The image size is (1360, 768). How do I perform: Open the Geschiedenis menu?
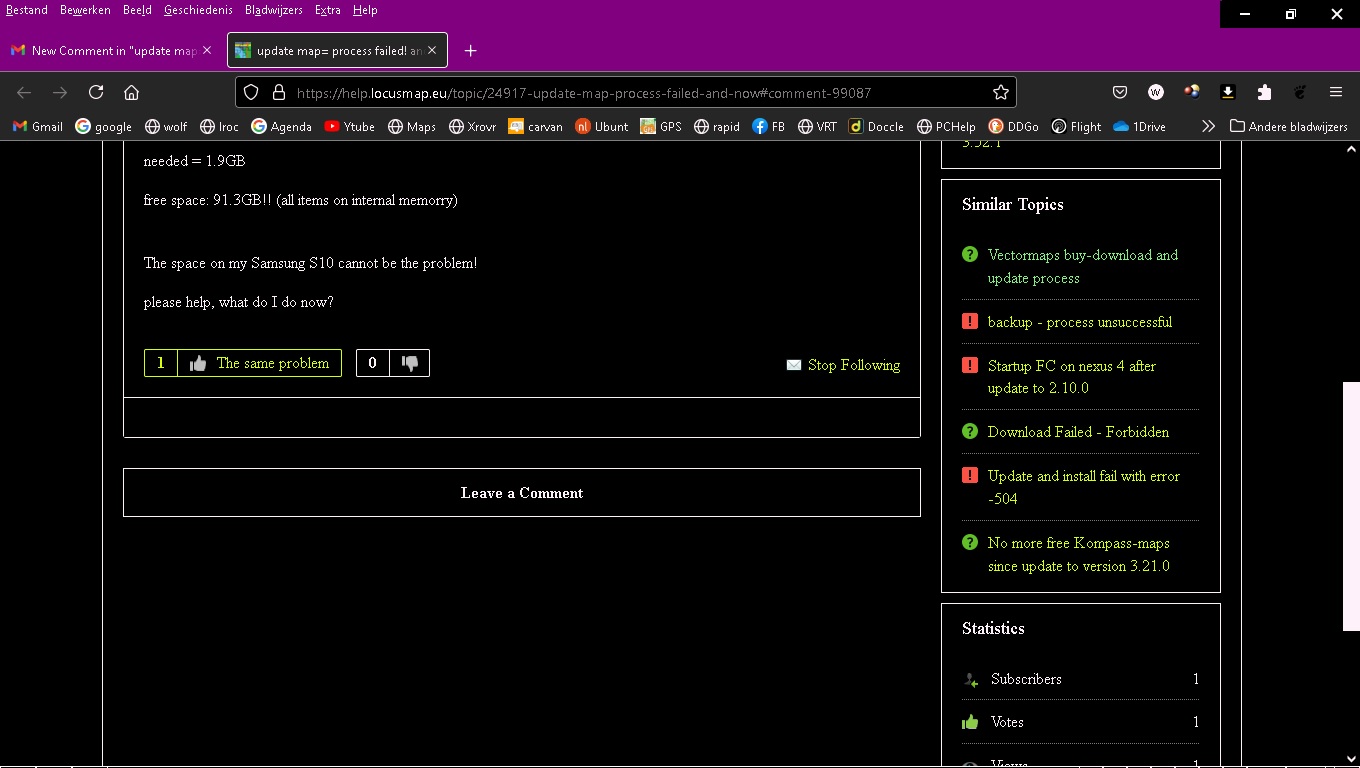(198, 10)
